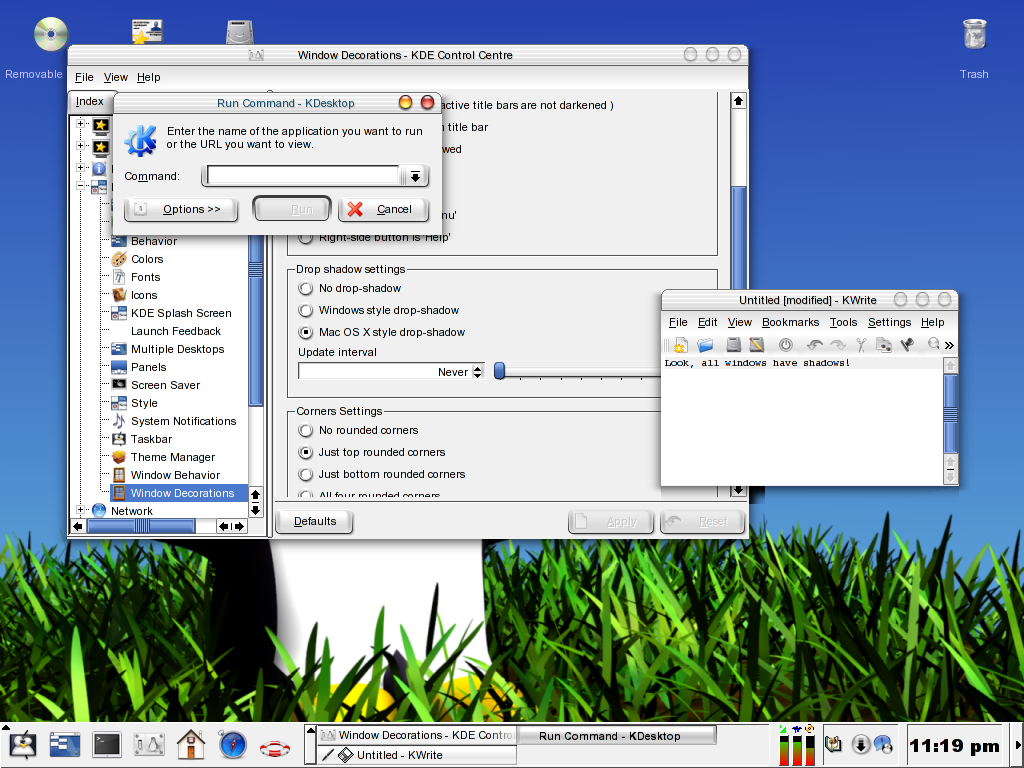The height and width of the screenshot is (768, 1024).
Task: Open the Trash desktop icon
Action: point(974,34)
